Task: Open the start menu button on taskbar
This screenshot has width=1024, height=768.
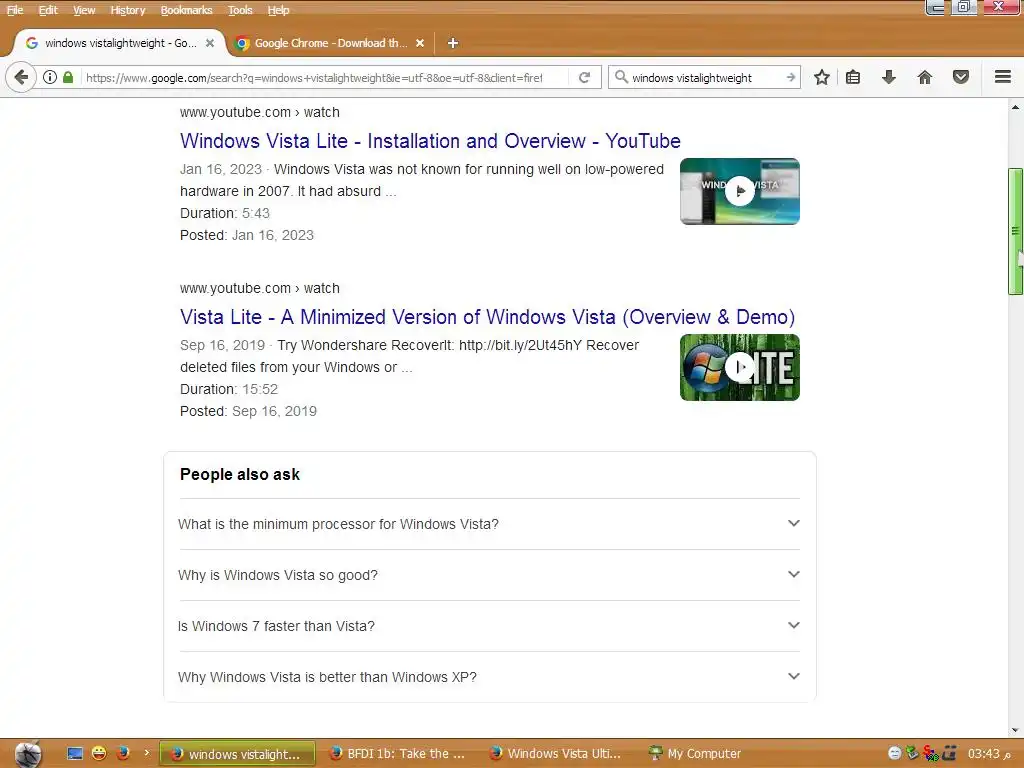Action: [28, 754]
